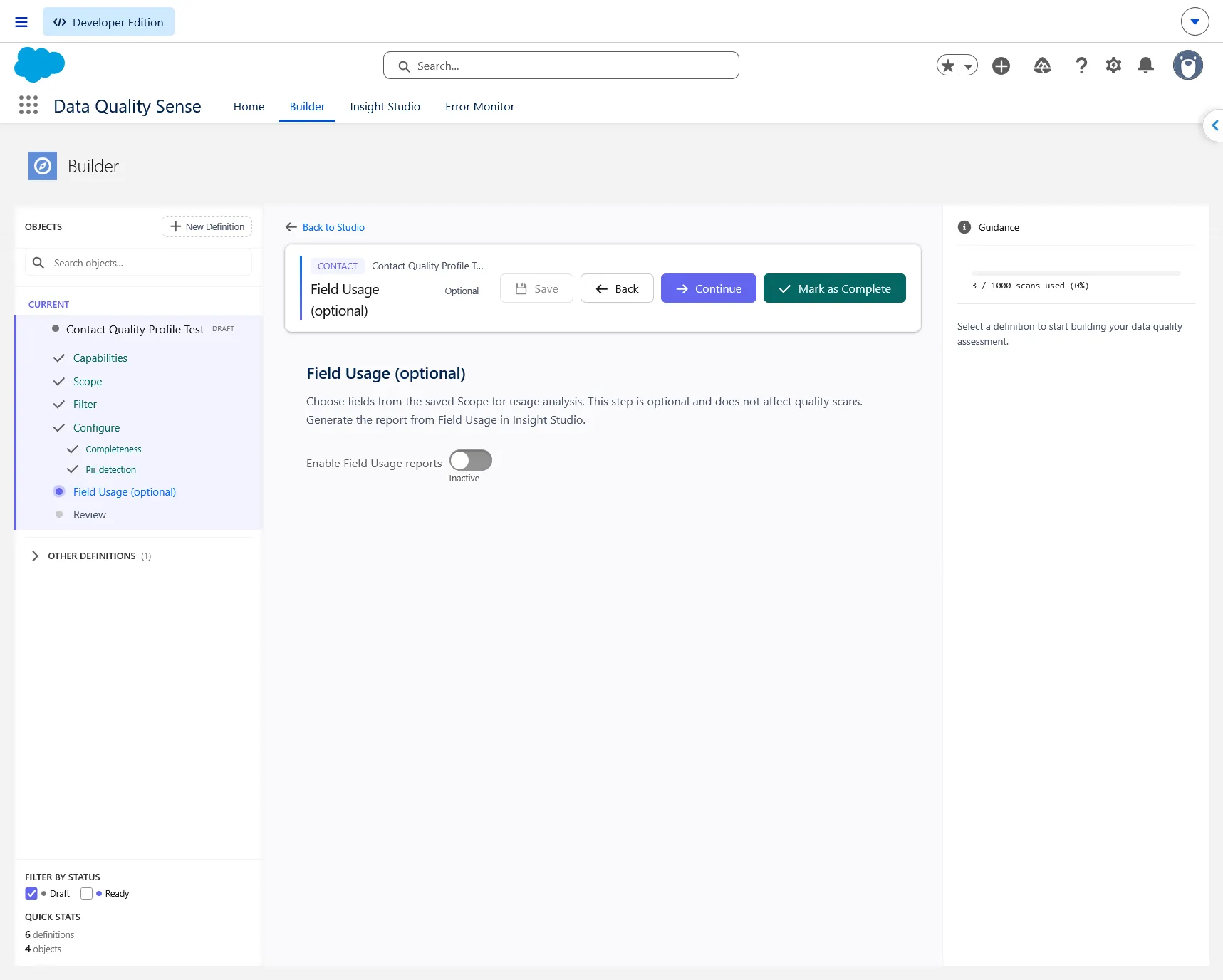1223x980 pixels.
Task: Uncheck the Draft status filter
Action: [x=31, y=893]
